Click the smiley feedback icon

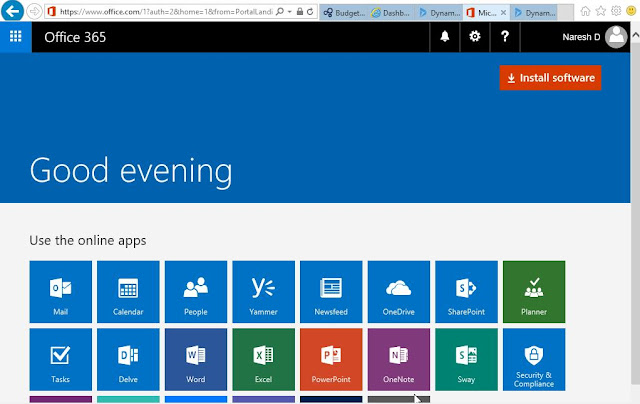631,11
